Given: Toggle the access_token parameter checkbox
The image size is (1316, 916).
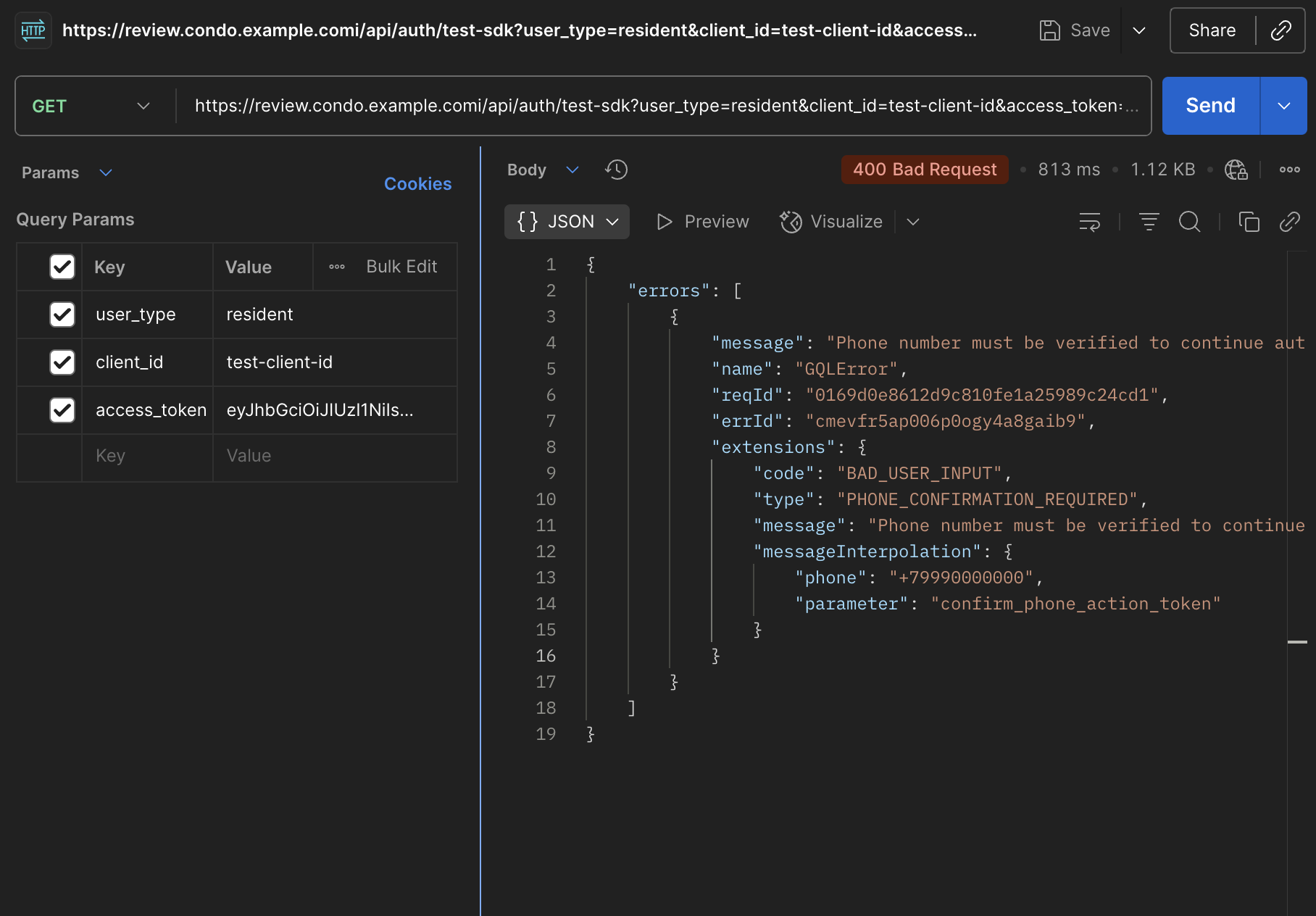Looking at the screenshot, I should point(62,410).
